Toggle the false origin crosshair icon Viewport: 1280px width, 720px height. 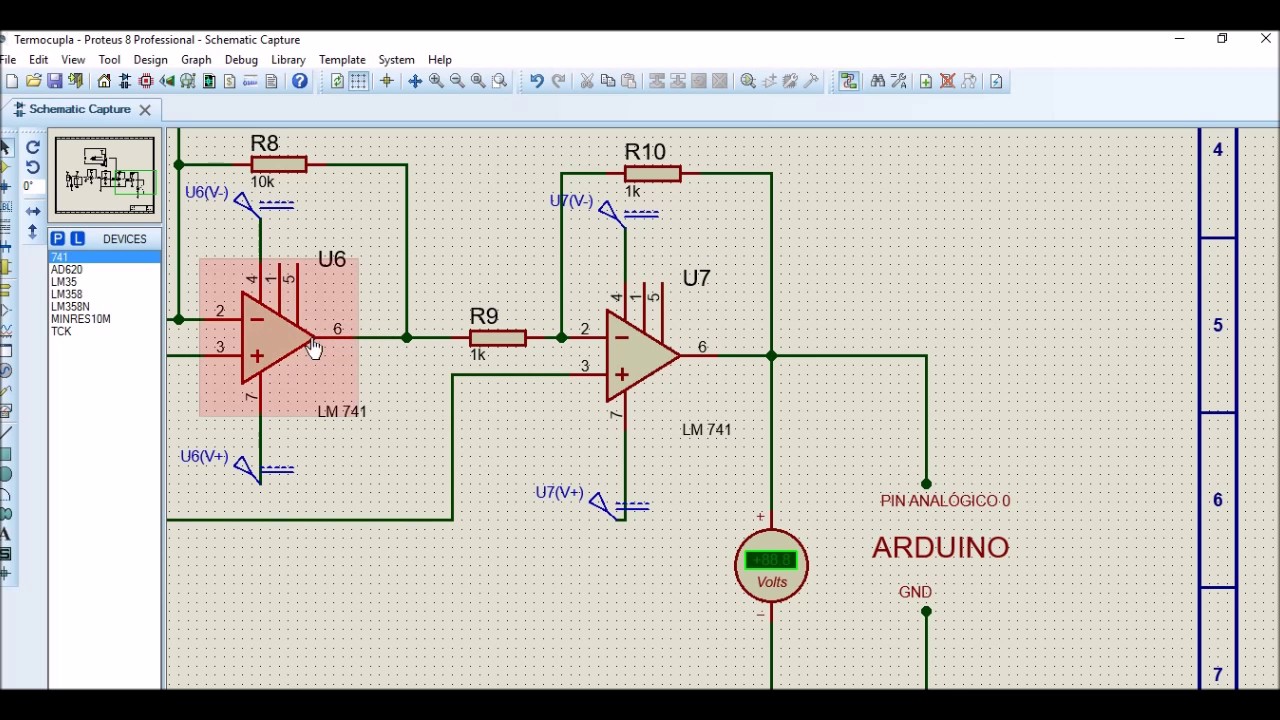386,81
